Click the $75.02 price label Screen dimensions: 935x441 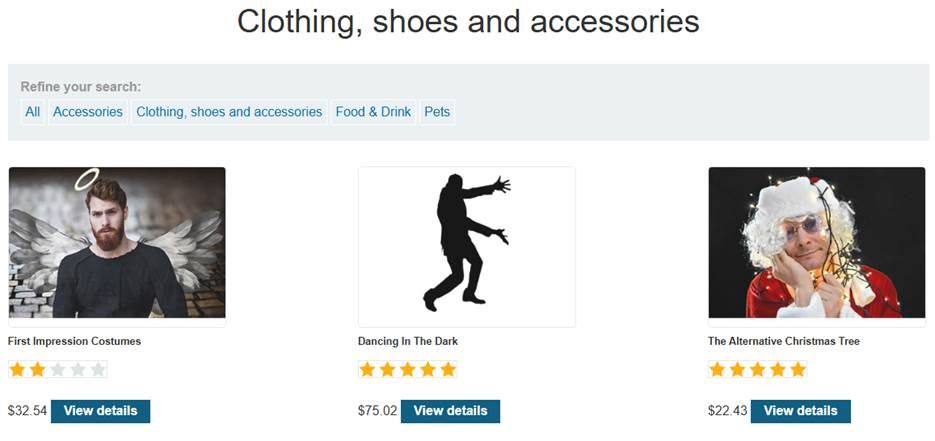pyautogui.click(x=377, y=411)
